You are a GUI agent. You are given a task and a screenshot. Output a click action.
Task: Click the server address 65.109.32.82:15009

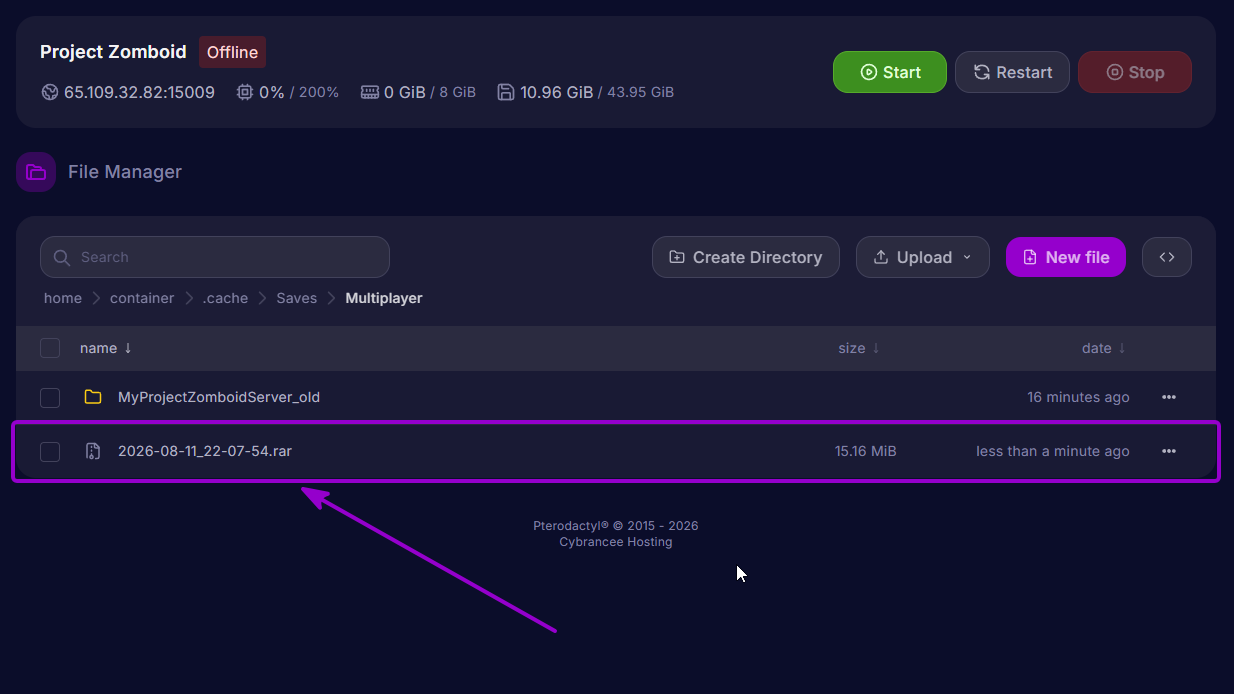pyautogui.click(x=139, y=92)
